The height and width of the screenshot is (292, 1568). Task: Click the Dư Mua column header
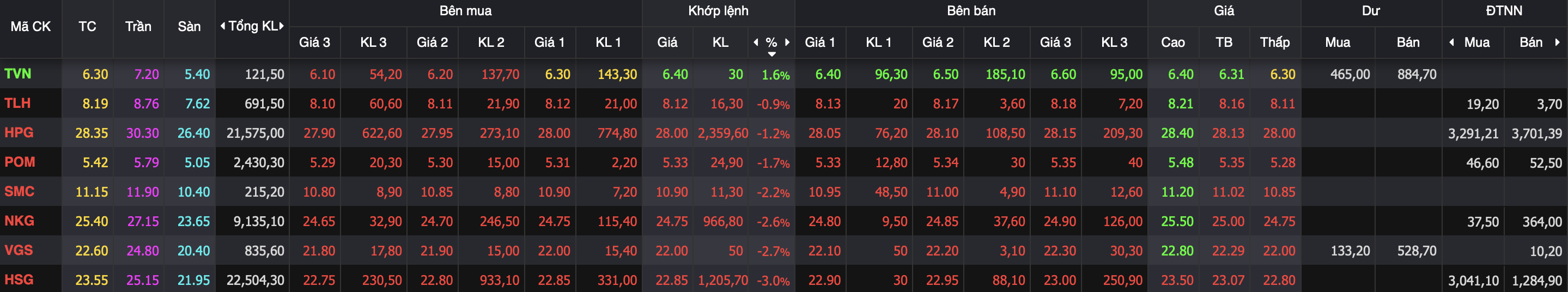pos(1338,42)
